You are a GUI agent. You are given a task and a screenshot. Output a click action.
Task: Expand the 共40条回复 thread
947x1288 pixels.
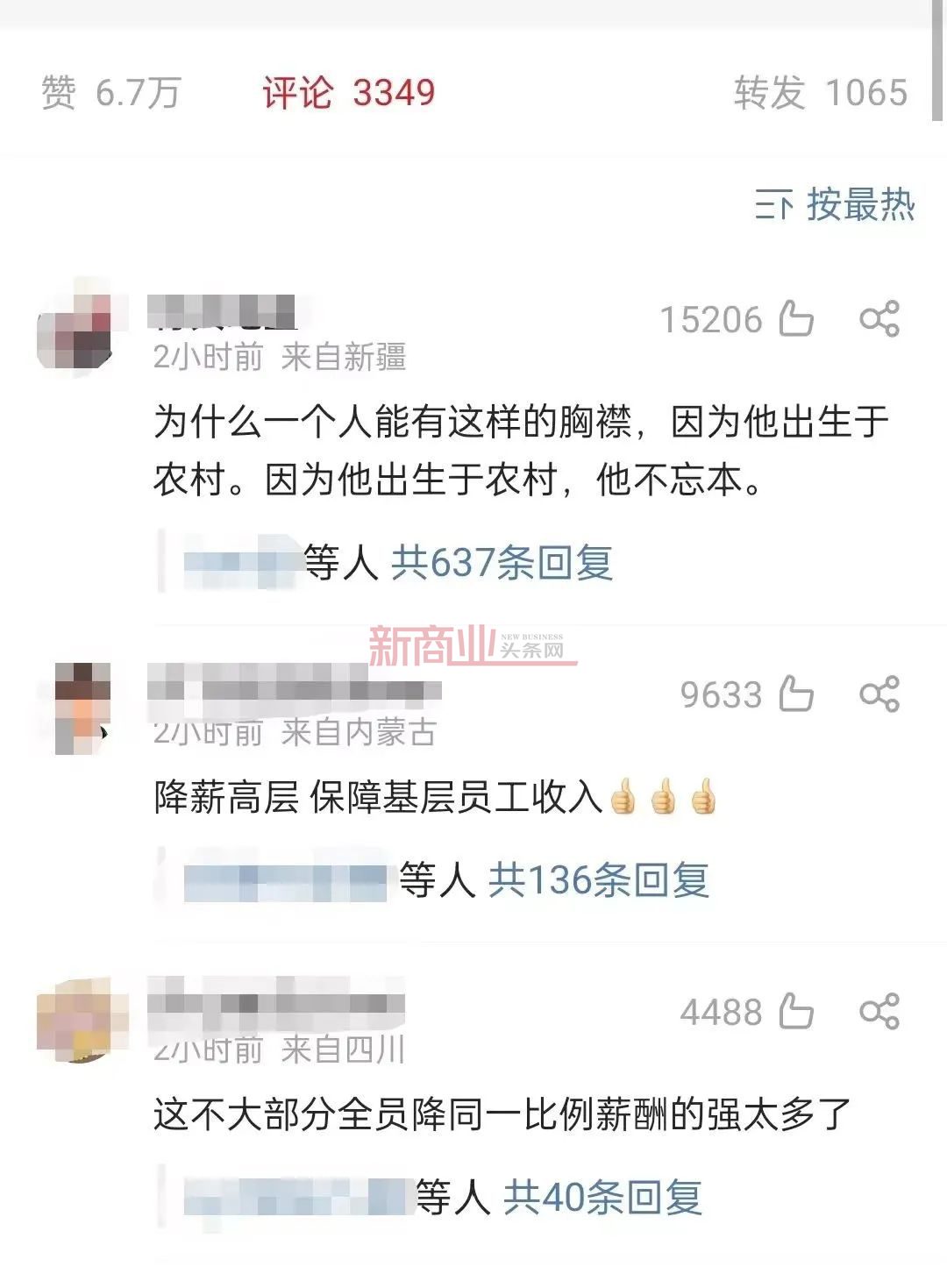602,1197
